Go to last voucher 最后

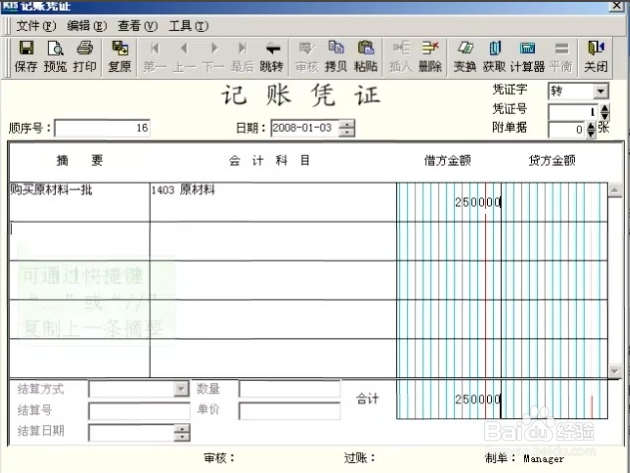point(242,57)
